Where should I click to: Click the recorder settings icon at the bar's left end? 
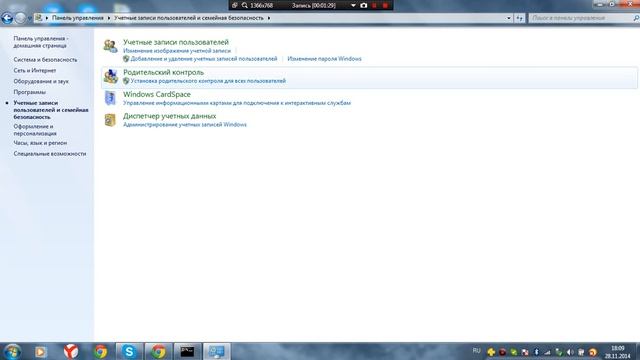pos(235,5)
